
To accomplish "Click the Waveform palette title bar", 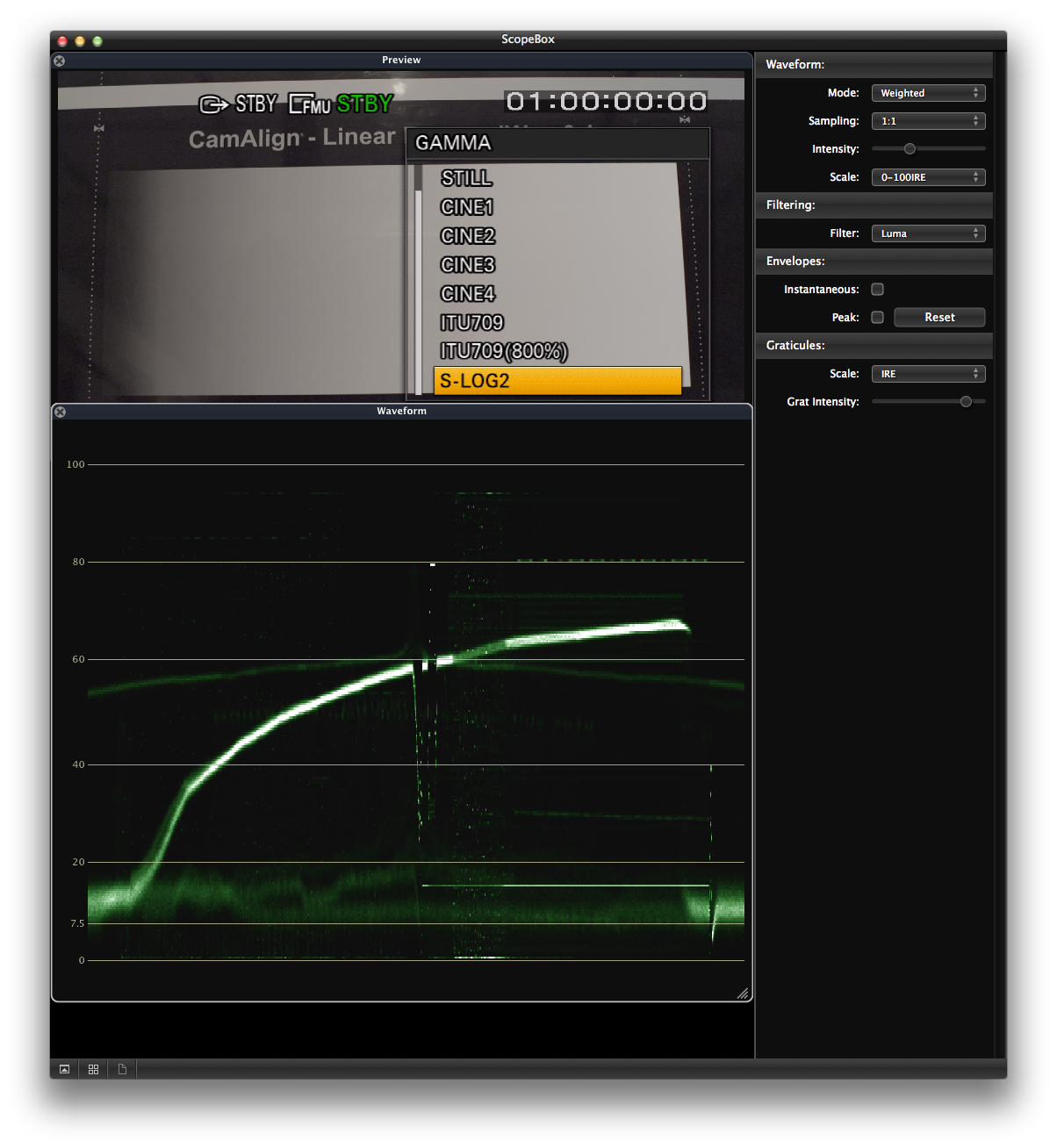I will click(401, 412).
